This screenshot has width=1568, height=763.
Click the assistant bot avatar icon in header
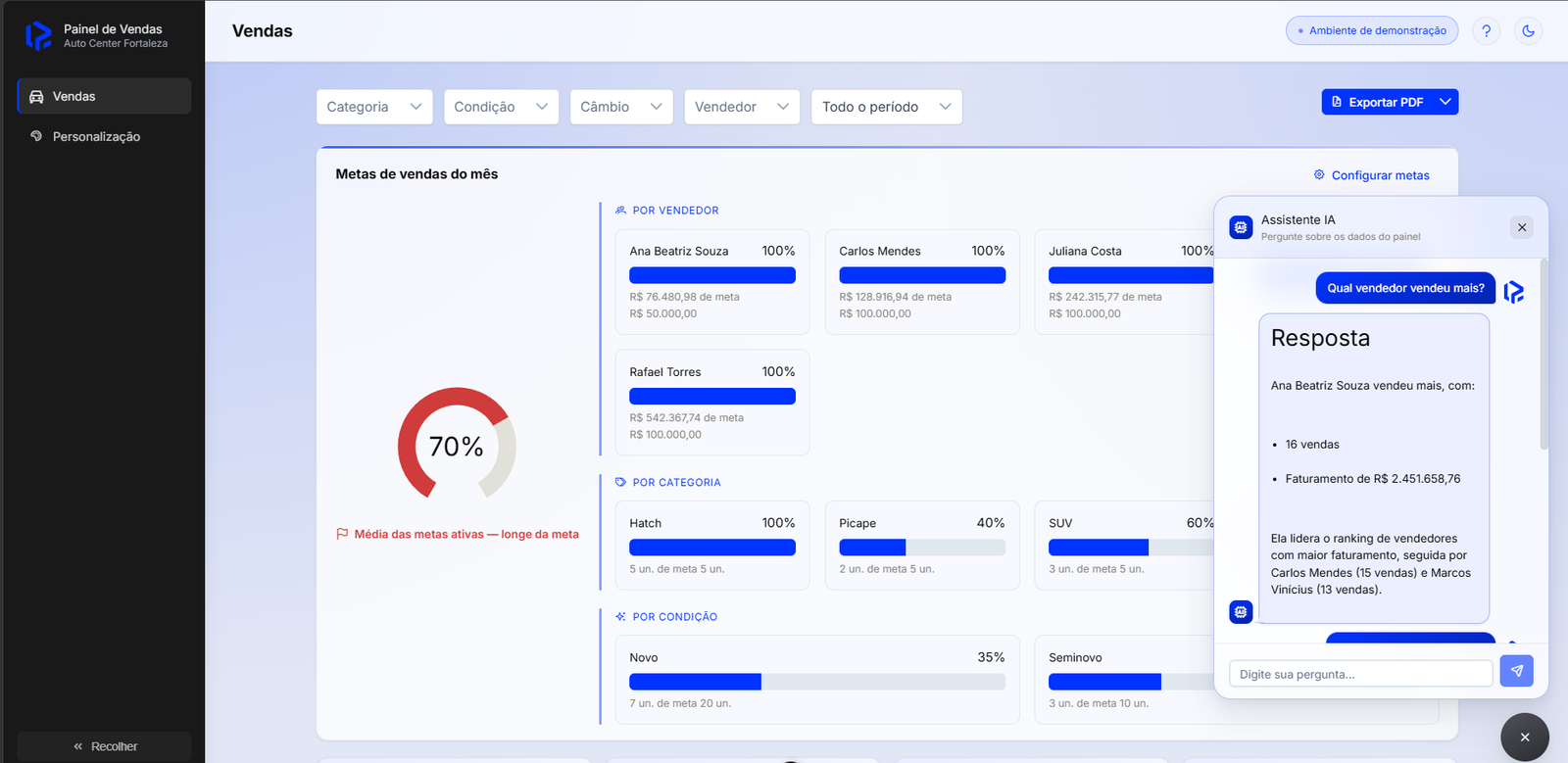[x=1241, y=227]
